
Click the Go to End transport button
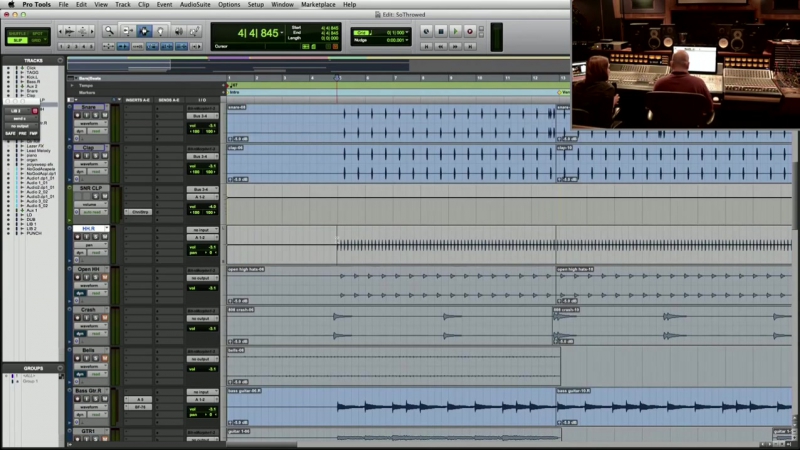470,46
